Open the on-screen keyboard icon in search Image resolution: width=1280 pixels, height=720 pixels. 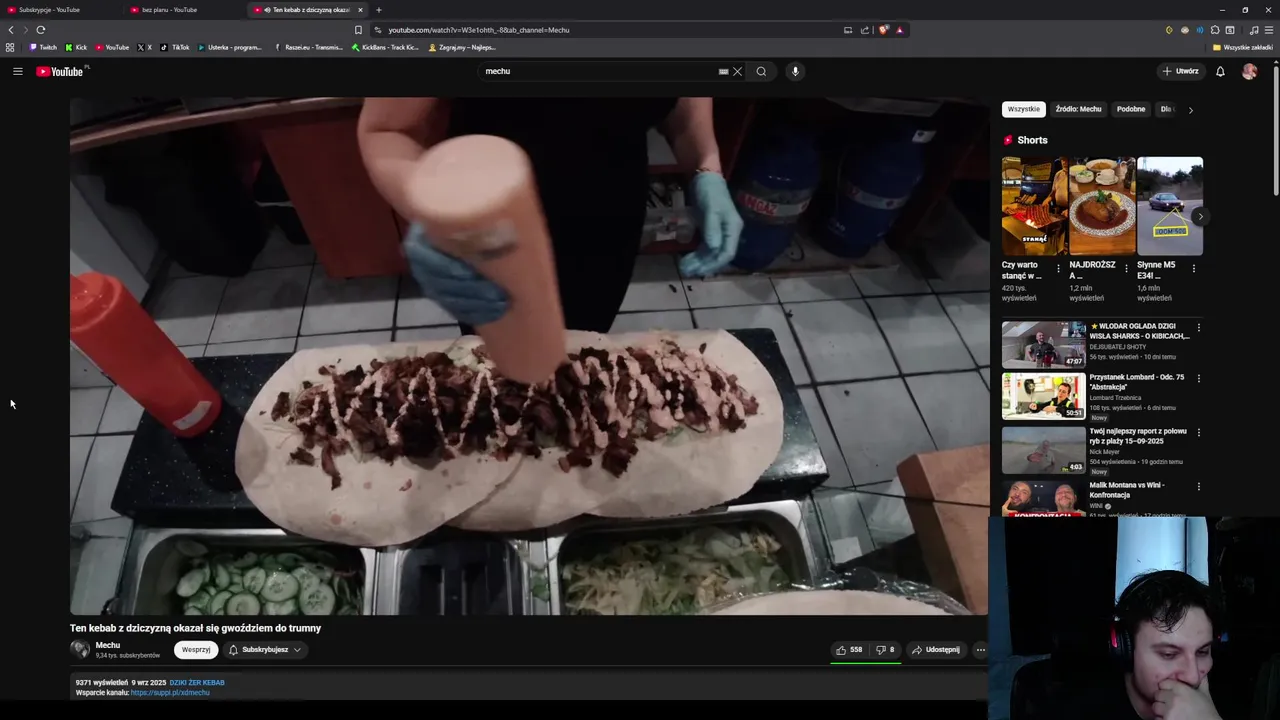723,71
